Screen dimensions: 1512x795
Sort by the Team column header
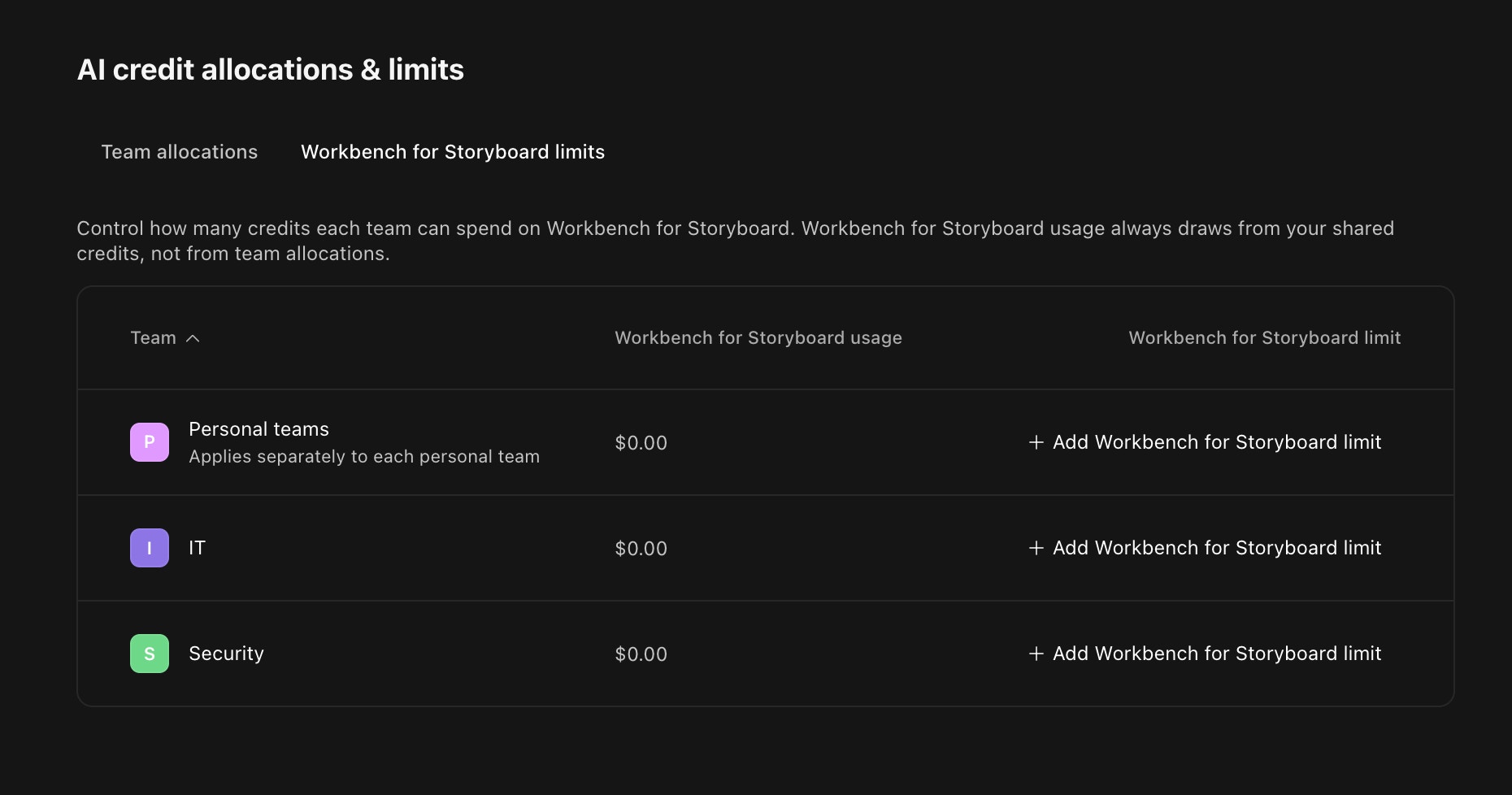(154, 337)
